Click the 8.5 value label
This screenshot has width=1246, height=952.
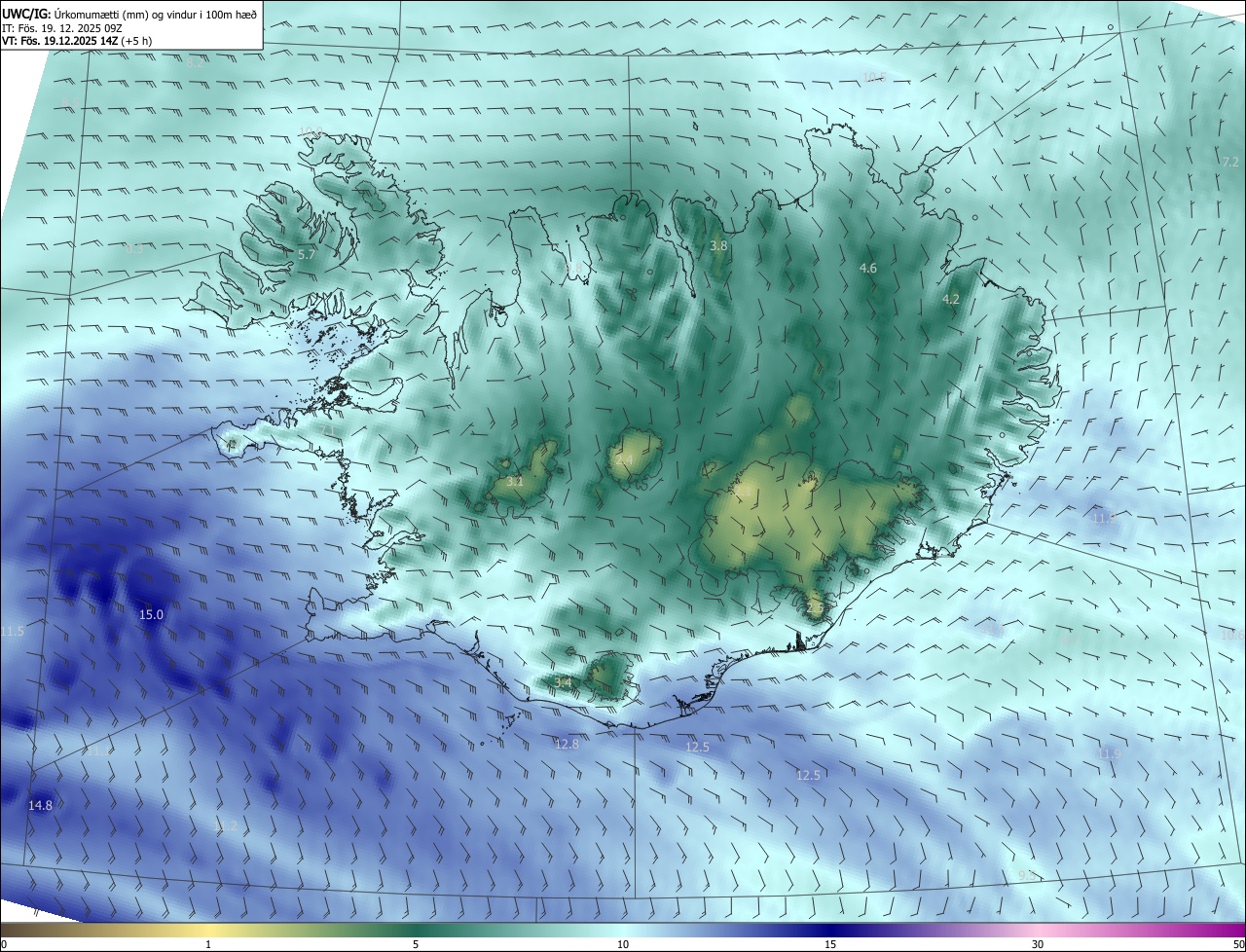coord(68,103)
